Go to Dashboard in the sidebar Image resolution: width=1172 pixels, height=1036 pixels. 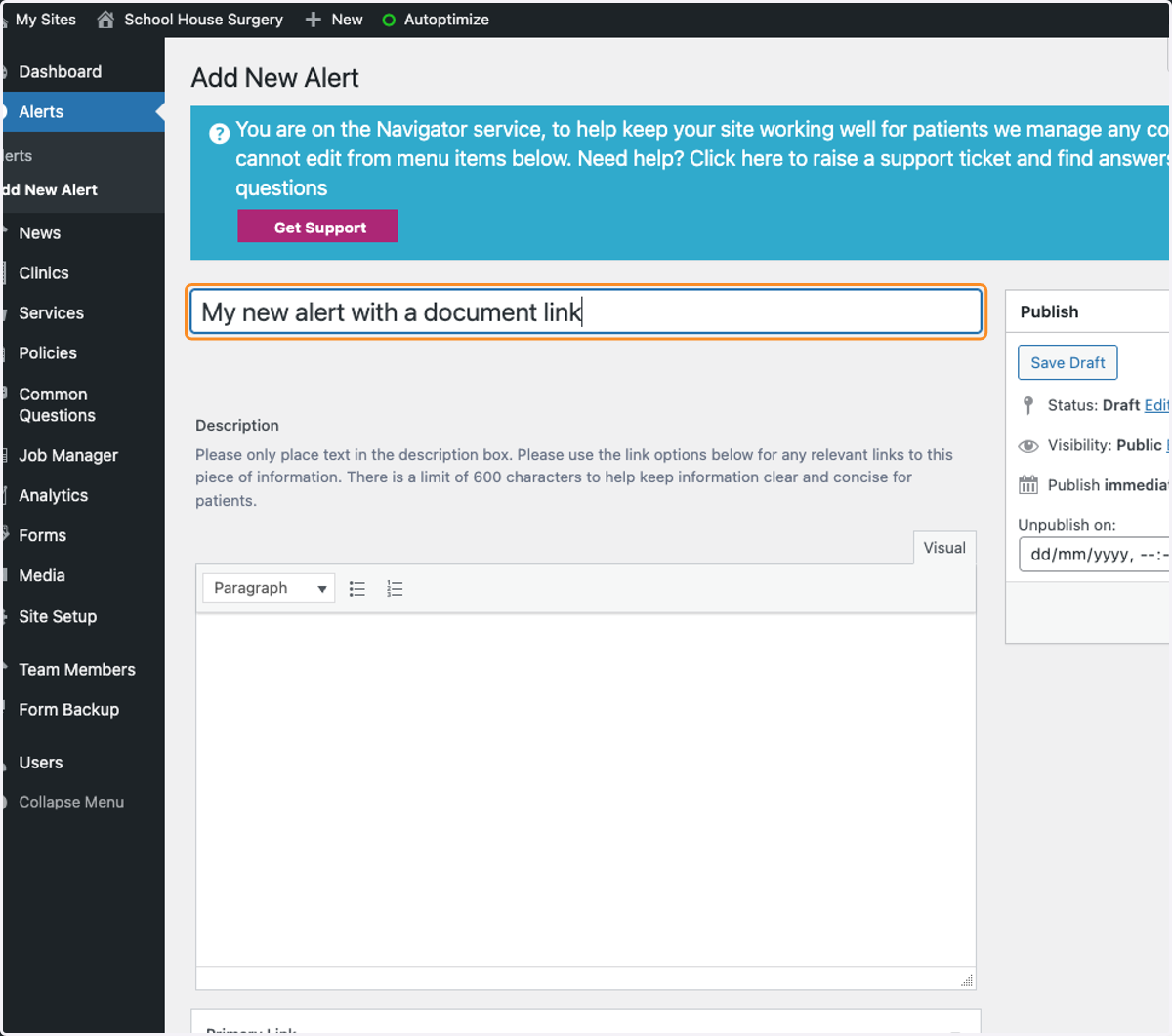[61, 72]
